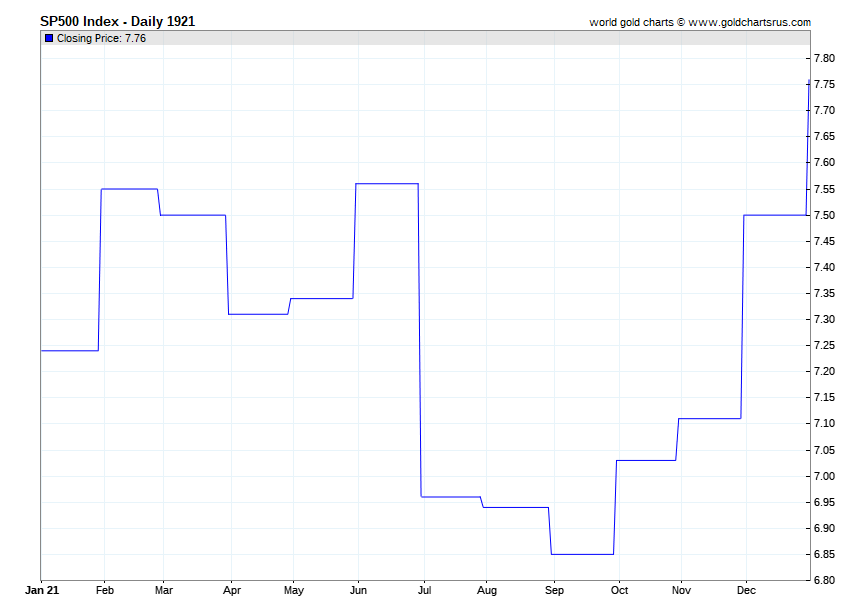Image resolution: width=850 pixels, height=616 pixels.
Task: Click the 7.00 y-axis value
Action: coord(825,477)
